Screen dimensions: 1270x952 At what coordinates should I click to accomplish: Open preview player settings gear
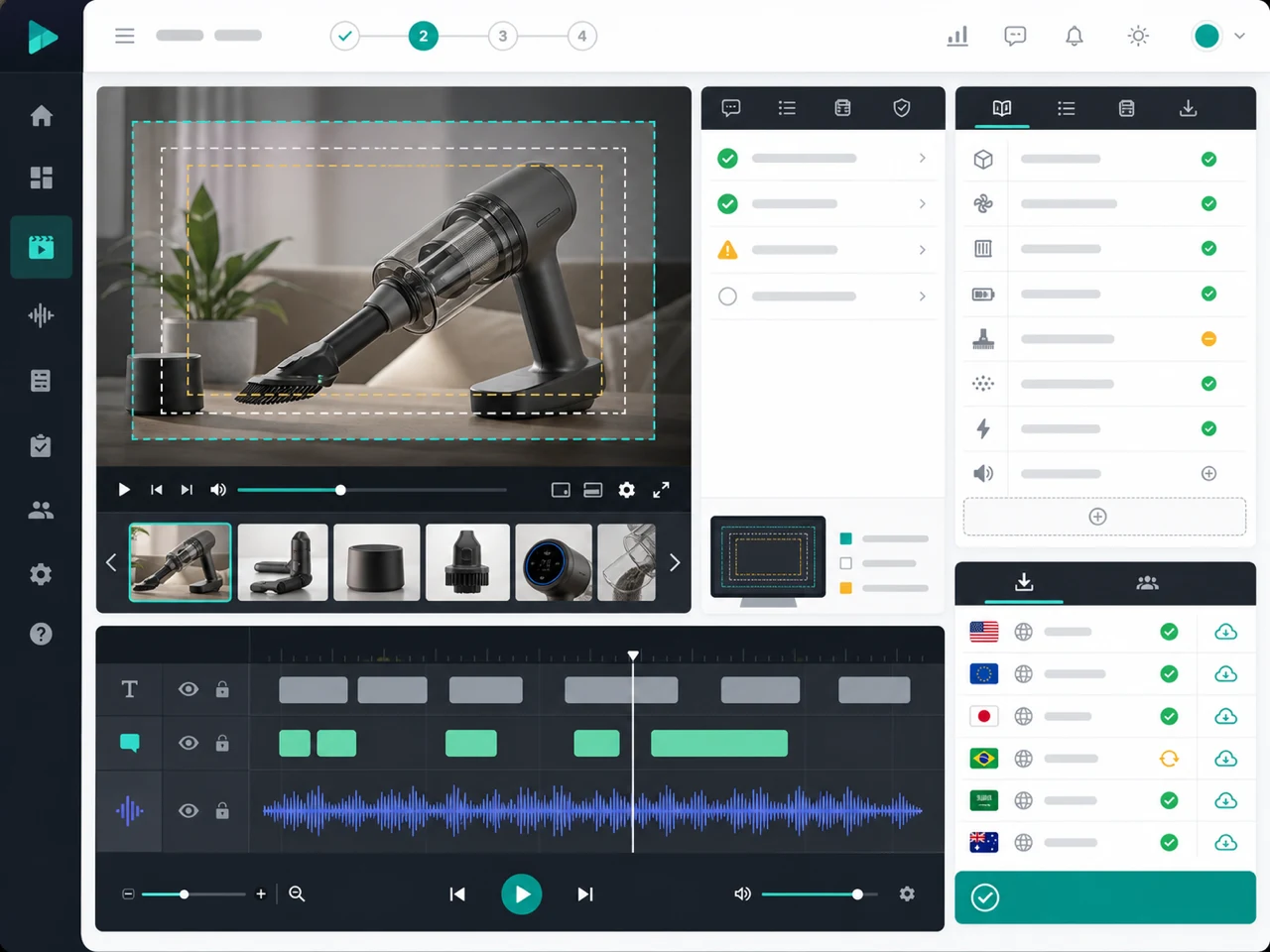click(627, 490)
